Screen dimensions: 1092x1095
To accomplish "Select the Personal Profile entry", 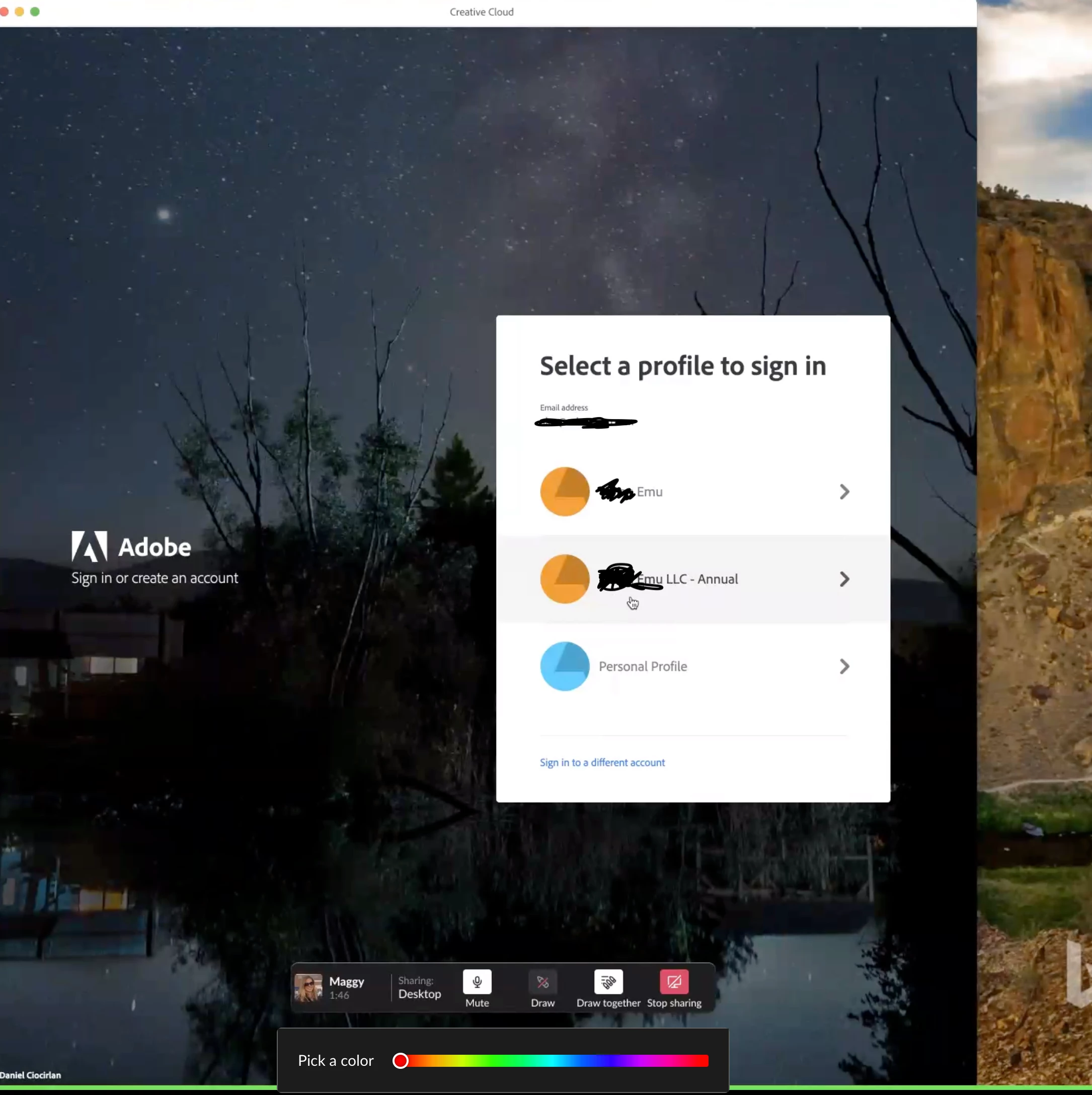I will coord(643,667).
